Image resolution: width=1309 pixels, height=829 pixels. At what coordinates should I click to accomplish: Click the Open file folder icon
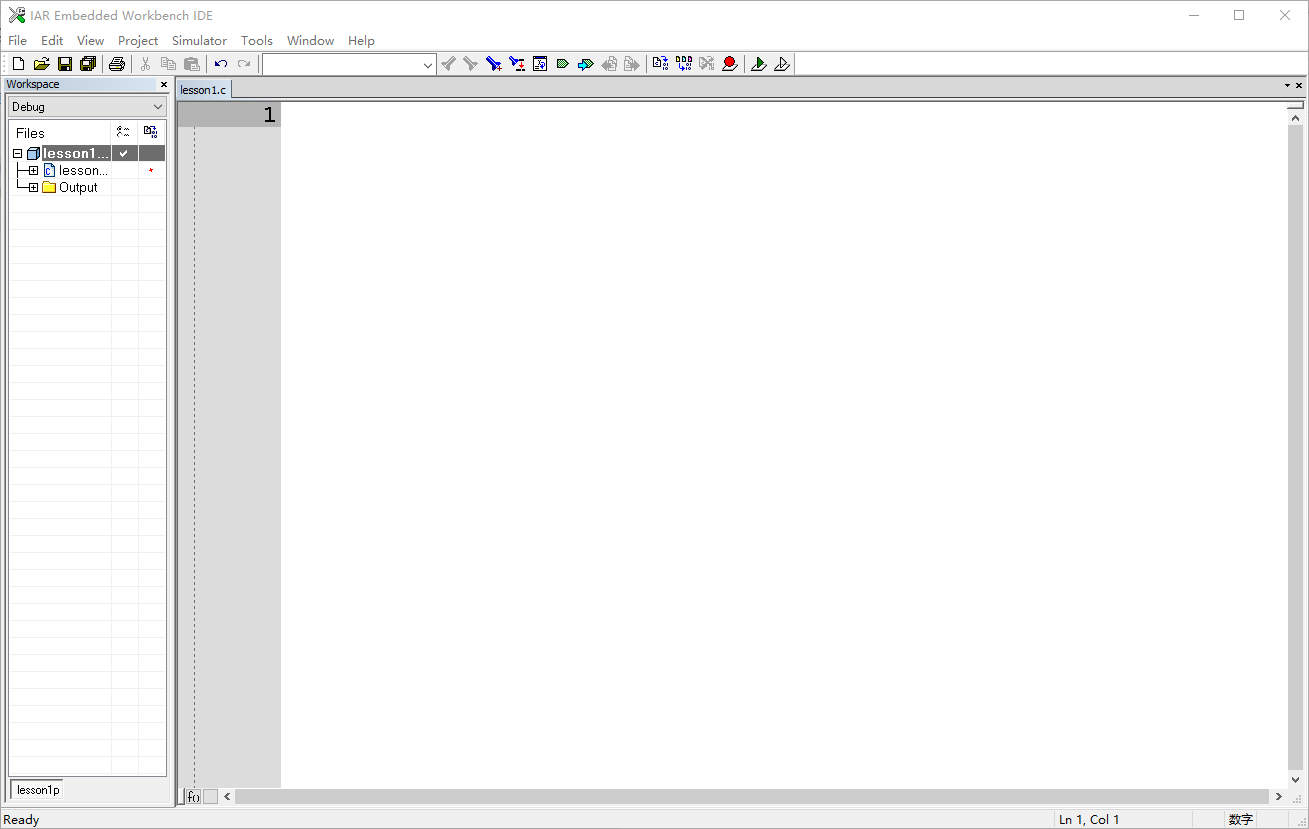(41, 64)
